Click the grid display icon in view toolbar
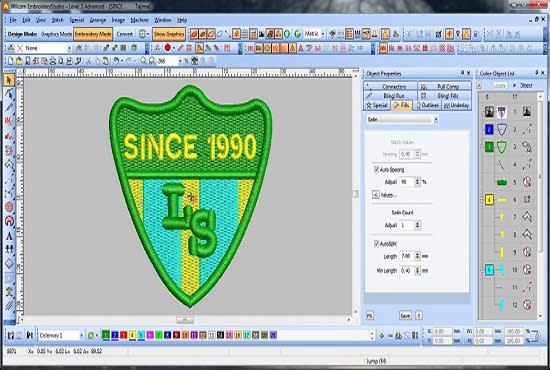The width and height of the screenshot is (550, 370). pos(245,34)
